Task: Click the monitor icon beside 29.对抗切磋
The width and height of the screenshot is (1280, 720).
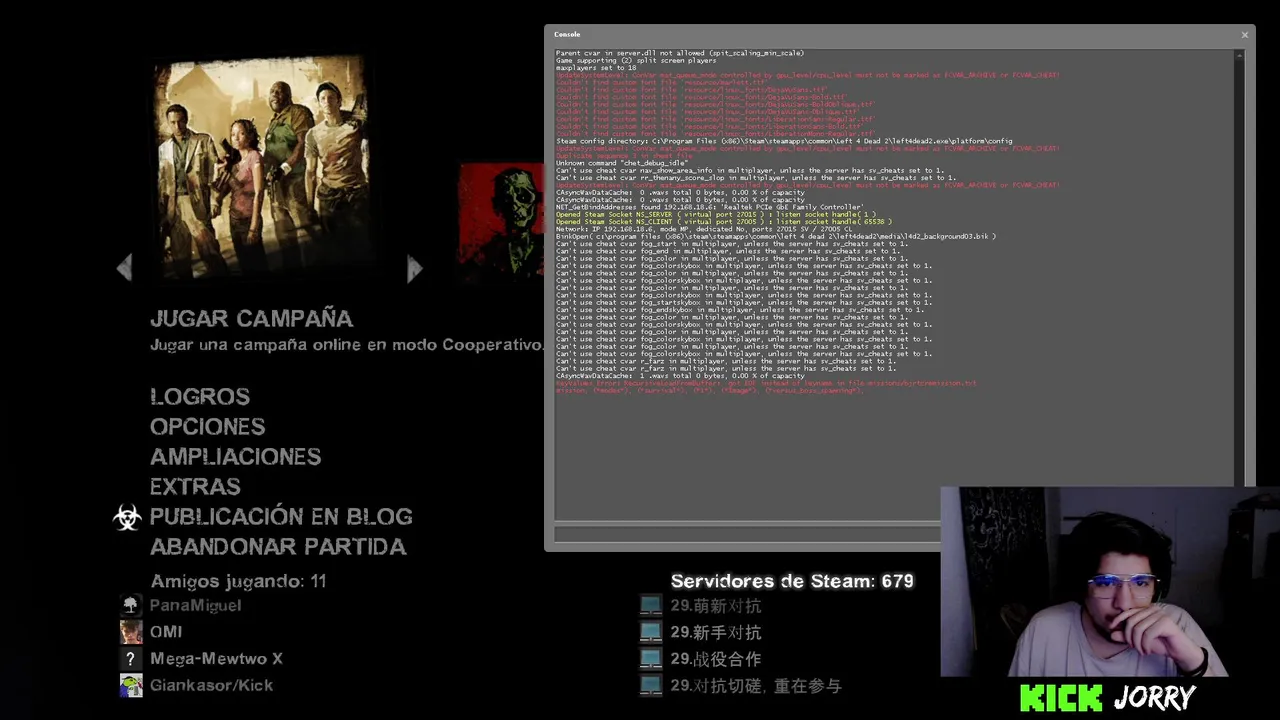Action: click(x=651, y=686)
